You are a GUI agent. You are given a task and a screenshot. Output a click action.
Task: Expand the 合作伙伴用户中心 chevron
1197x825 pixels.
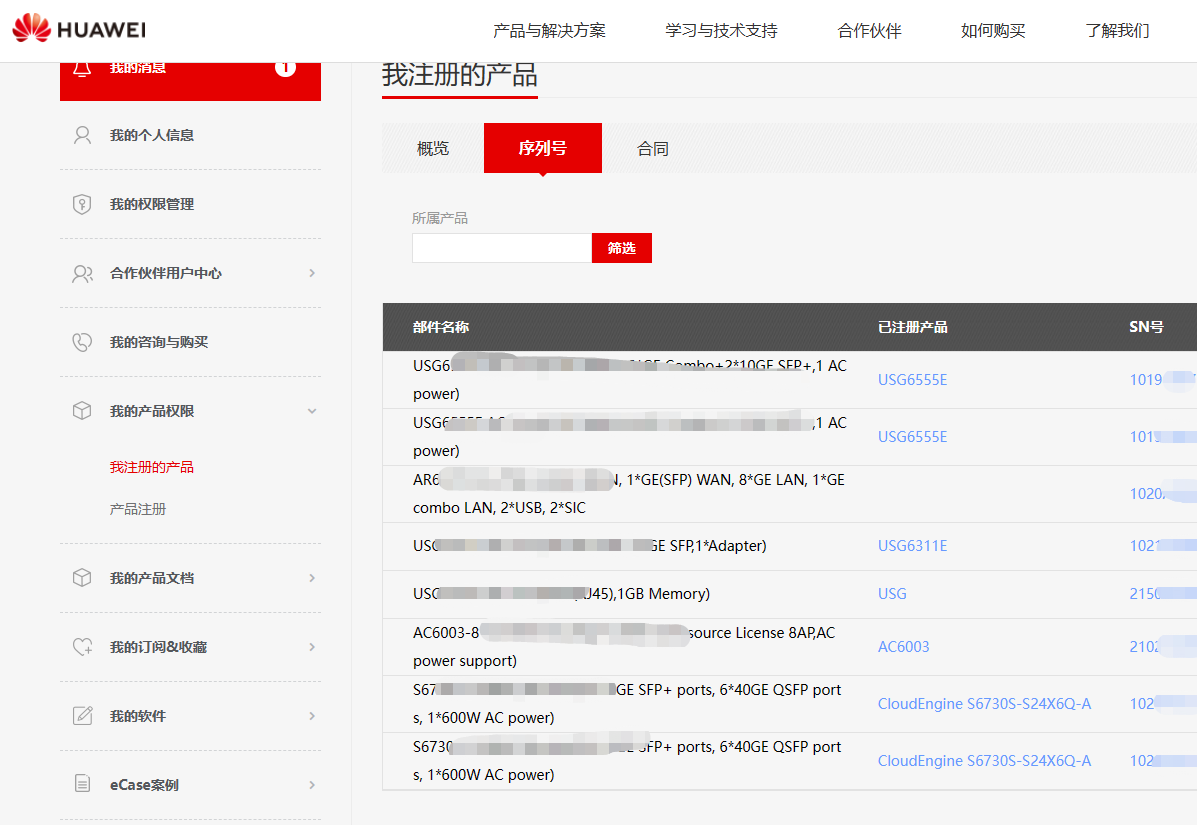311,273
